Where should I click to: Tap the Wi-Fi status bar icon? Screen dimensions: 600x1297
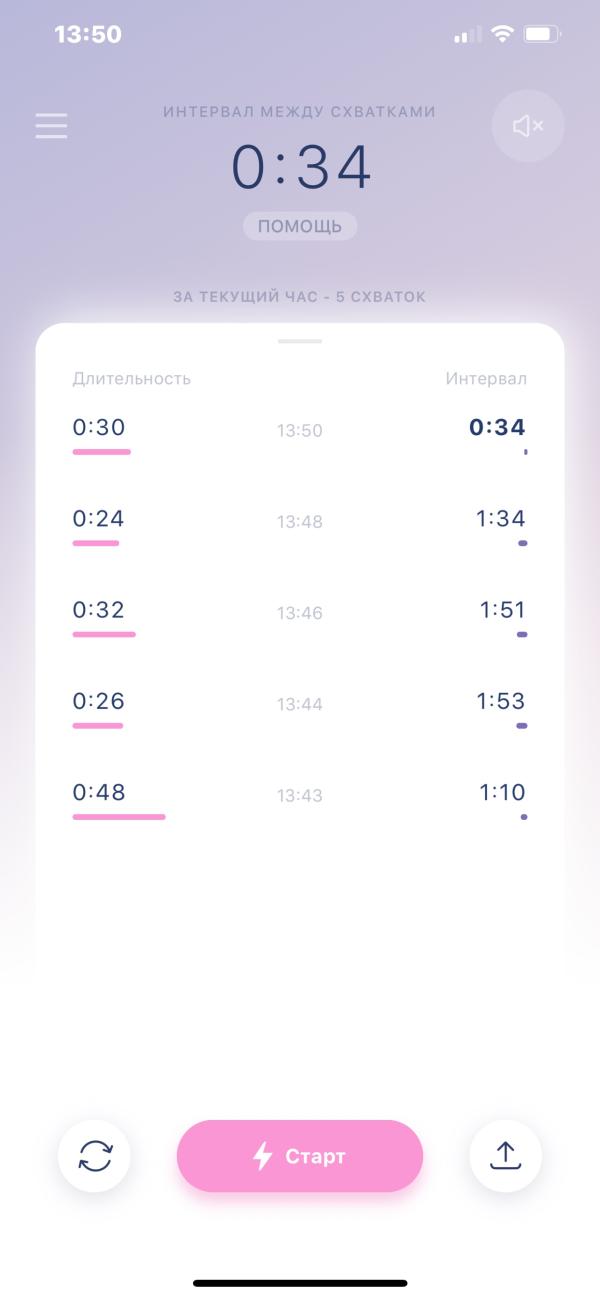click(x=502, y=34)
